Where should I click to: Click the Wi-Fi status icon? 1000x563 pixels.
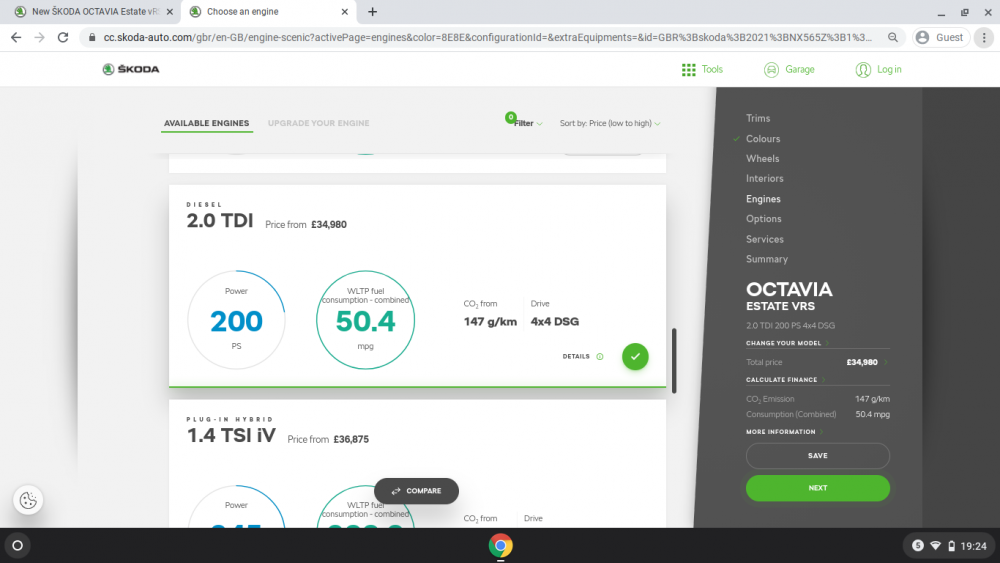pyautogui.click(x=936, y=546)
